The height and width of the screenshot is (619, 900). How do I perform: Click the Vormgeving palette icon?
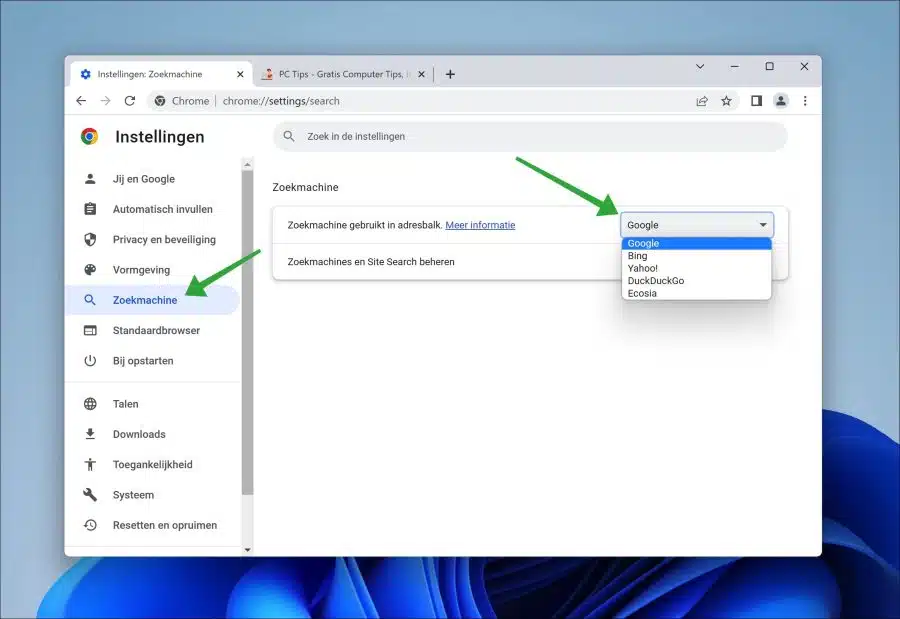(90, 270)
